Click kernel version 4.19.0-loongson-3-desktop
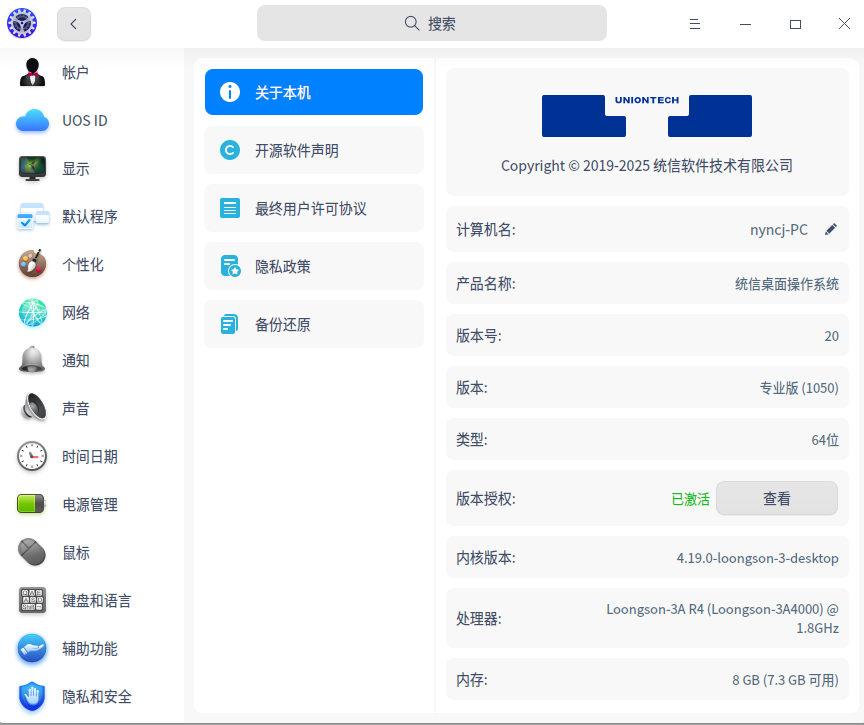864x725 pixels. point(758,558)
